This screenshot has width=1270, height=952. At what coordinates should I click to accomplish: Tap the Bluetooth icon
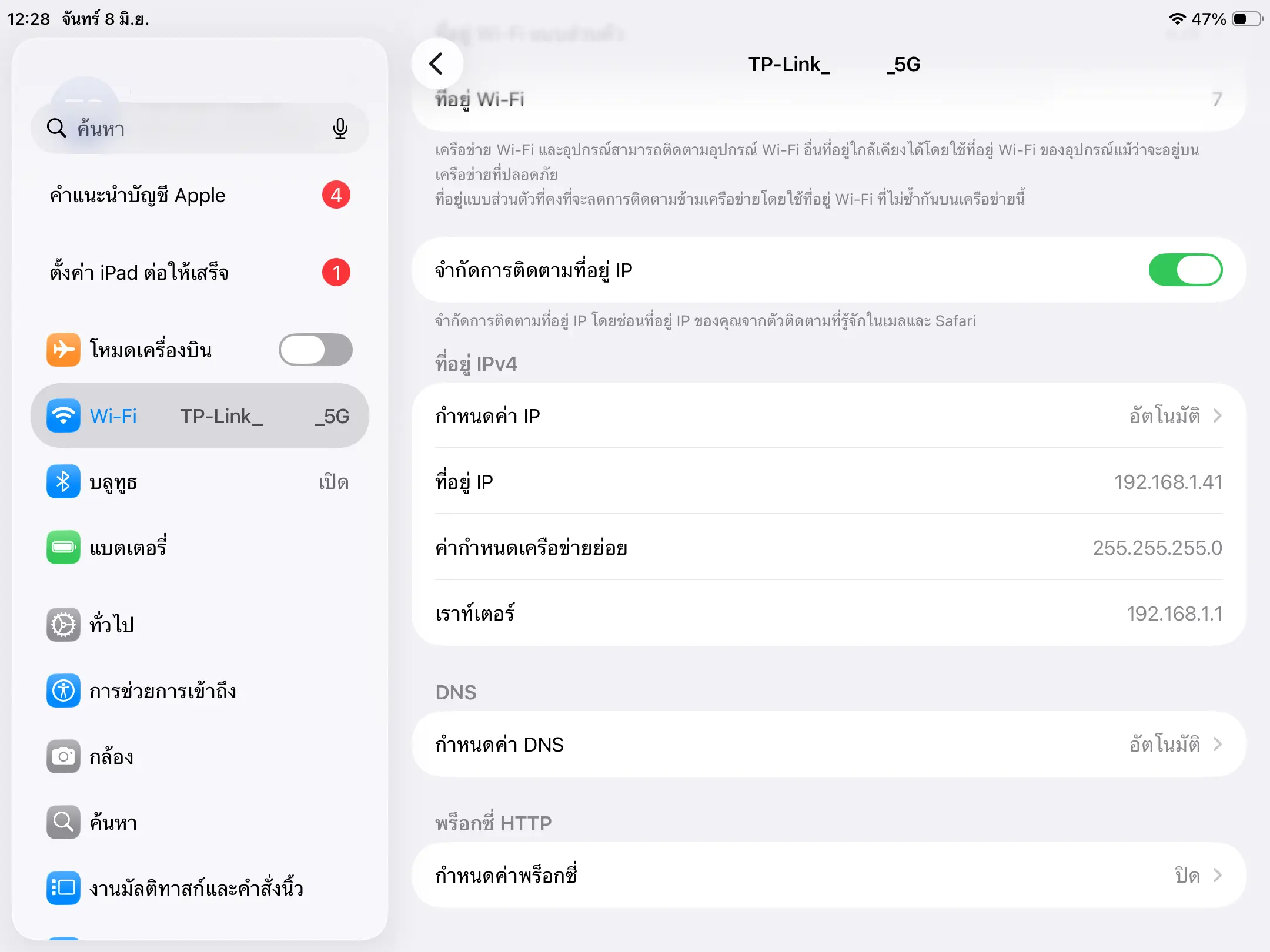point(63,481)
